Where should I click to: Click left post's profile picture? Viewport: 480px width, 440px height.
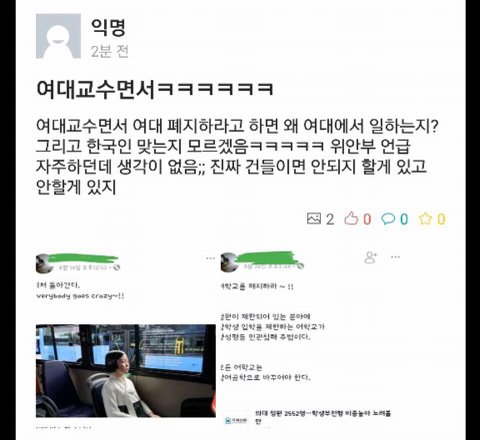point(44,263)
